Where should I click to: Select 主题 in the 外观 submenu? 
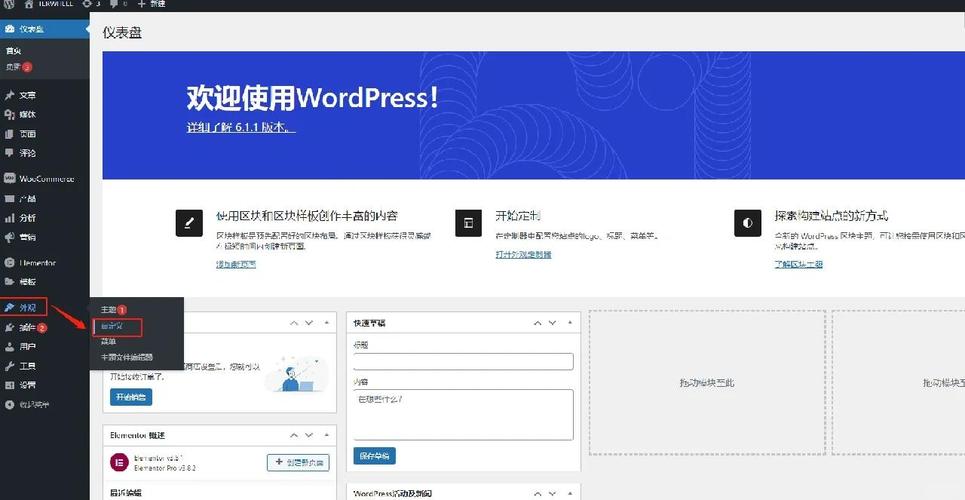108,310
